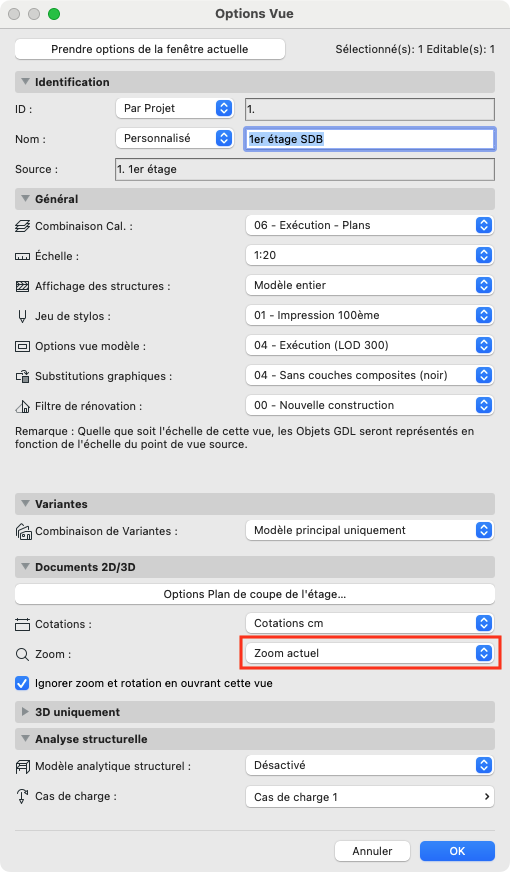The image size is (510, 872).
Task: Click the Zoom magnifier icon
Action: coord(22,655)
